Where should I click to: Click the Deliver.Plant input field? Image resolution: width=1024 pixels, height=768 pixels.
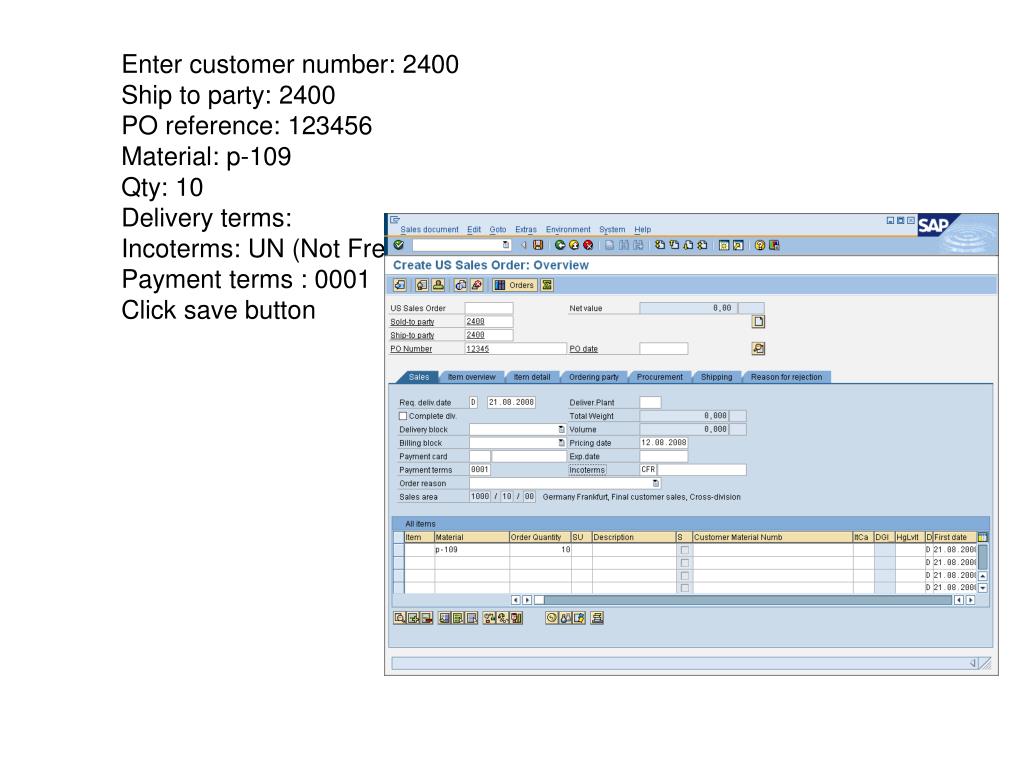650,402
